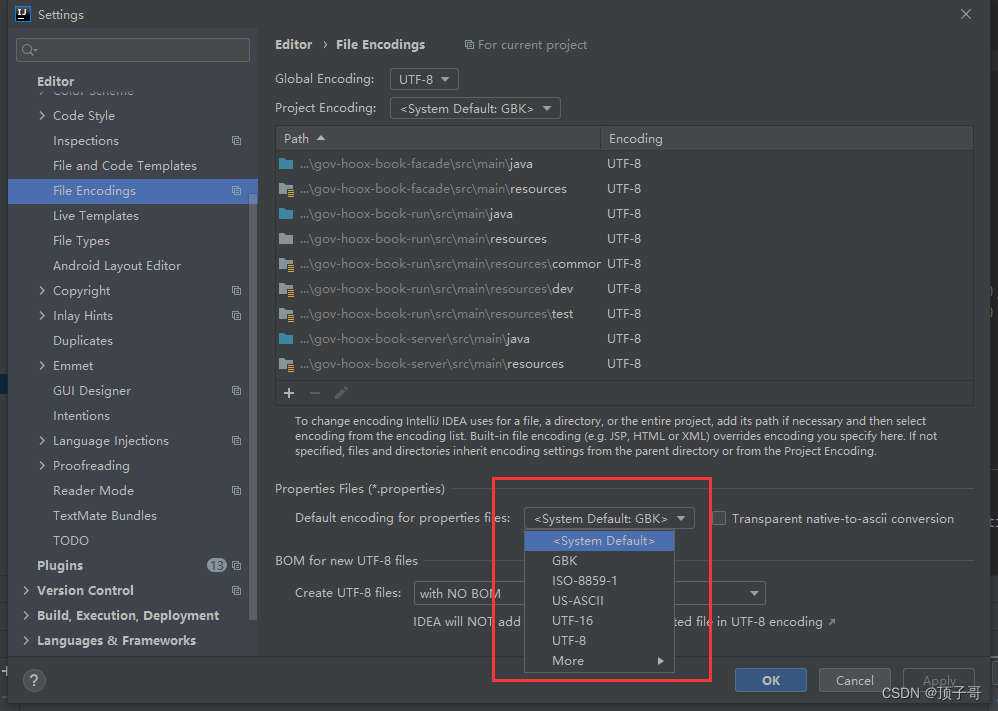Screen dimensions: 998x711
Task: Click the project-level icon next to Inlay Hints
Action: coord(237,316)
